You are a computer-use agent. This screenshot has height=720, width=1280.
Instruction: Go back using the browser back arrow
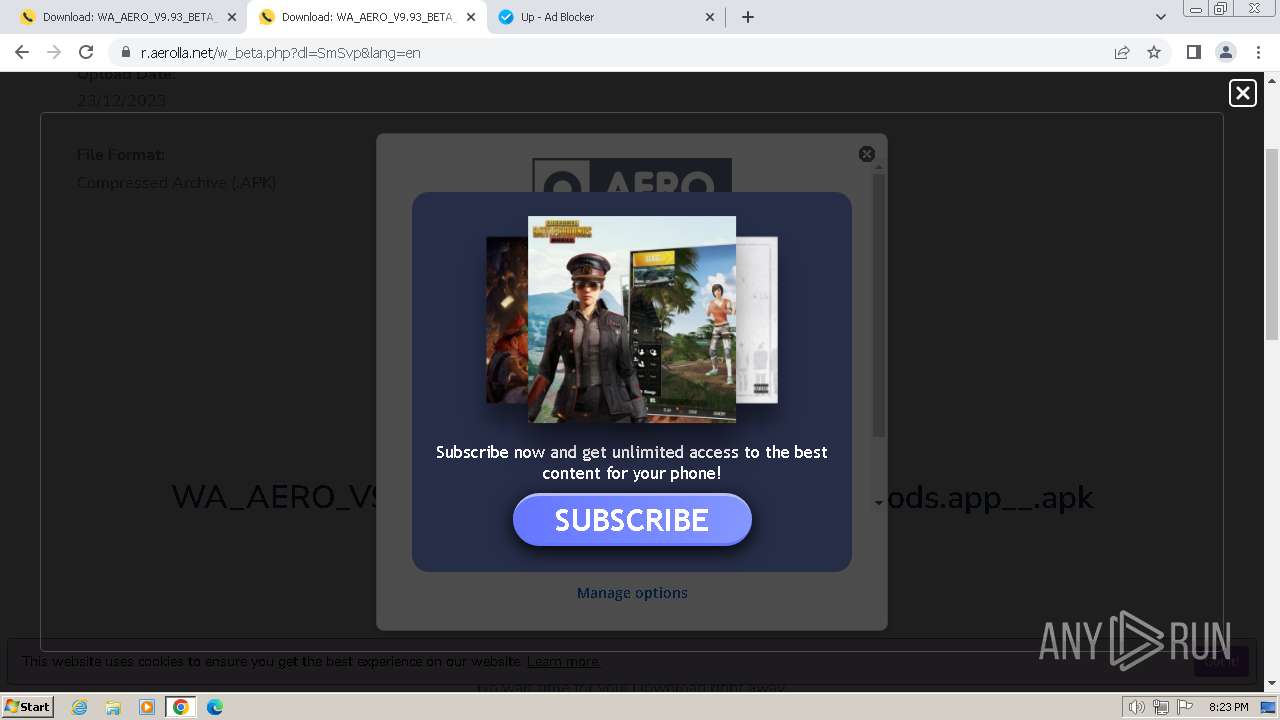point(22,52)
